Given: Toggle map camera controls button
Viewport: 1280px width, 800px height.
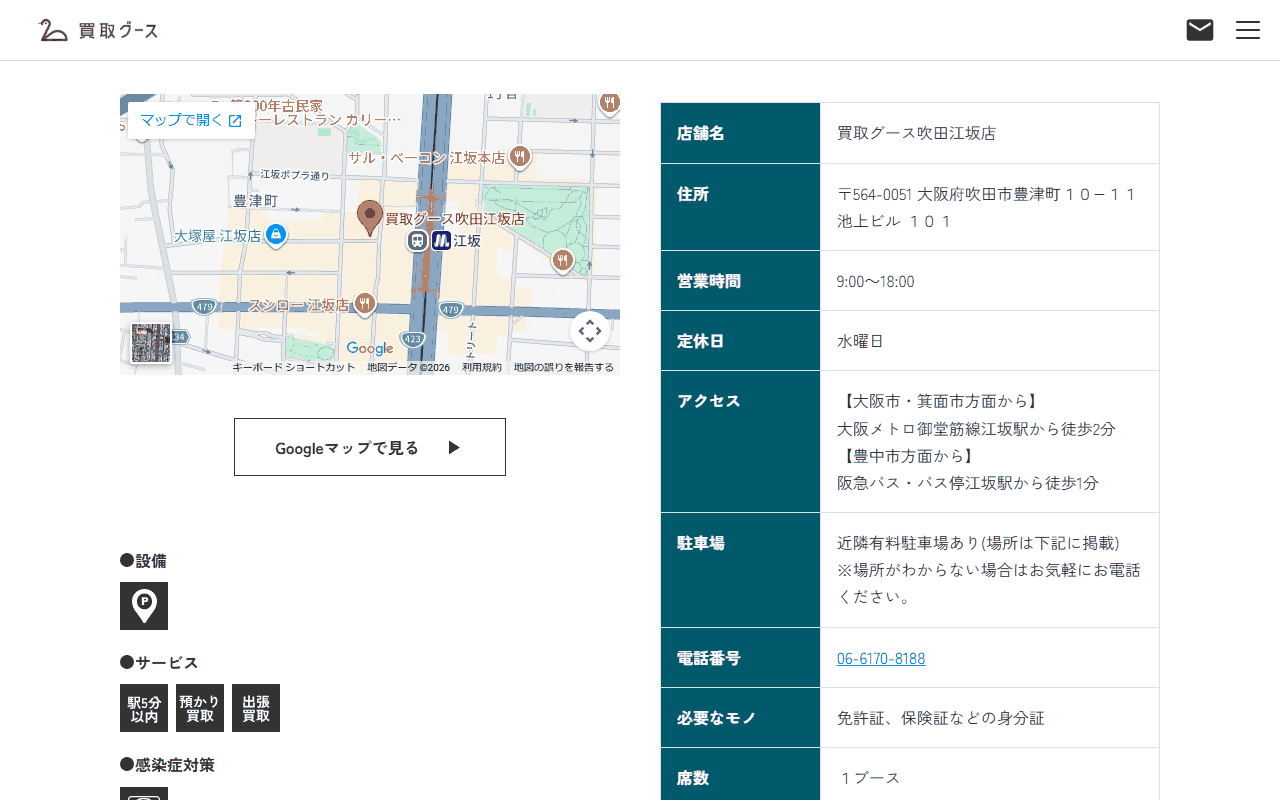Looking at the screenshot, I should click(590, 331).
